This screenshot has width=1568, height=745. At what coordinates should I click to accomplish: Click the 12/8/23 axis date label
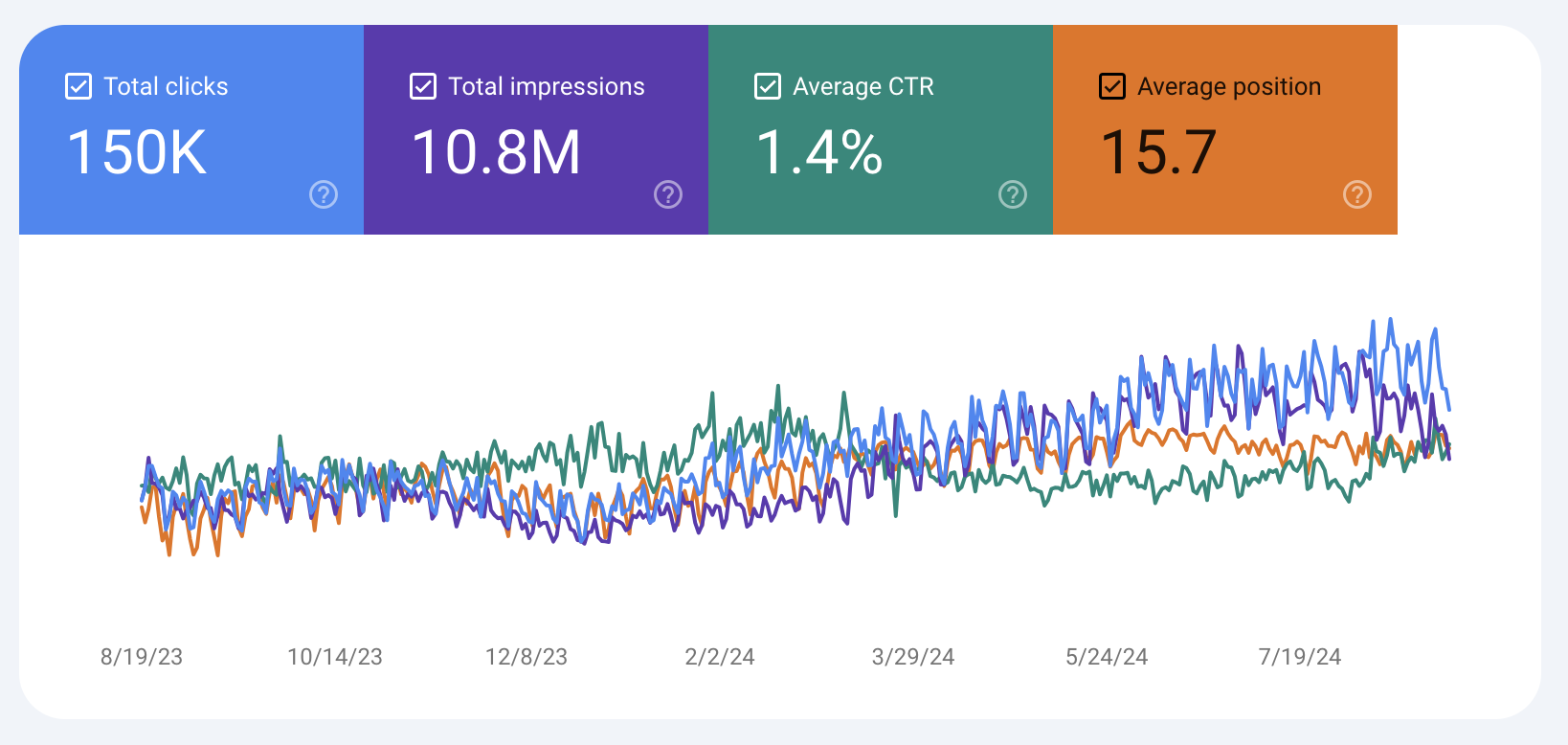coord(526,657)
